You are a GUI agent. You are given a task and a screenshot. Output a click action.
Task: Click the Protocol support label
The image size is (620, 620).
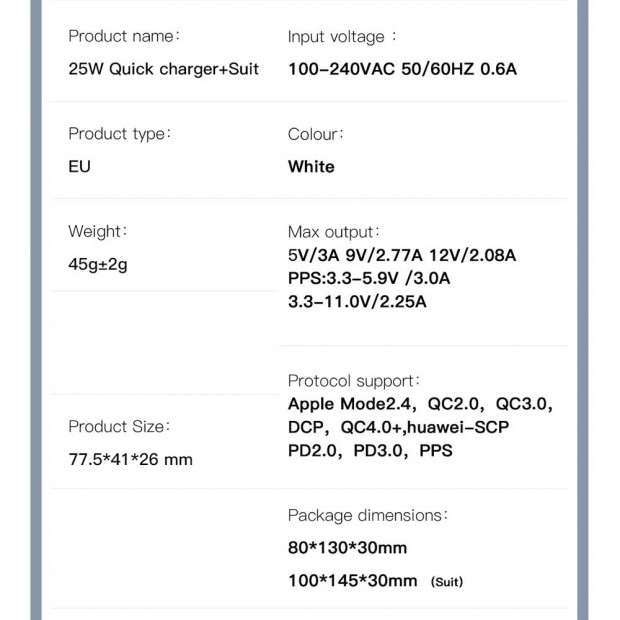click(x=353, y=381)
